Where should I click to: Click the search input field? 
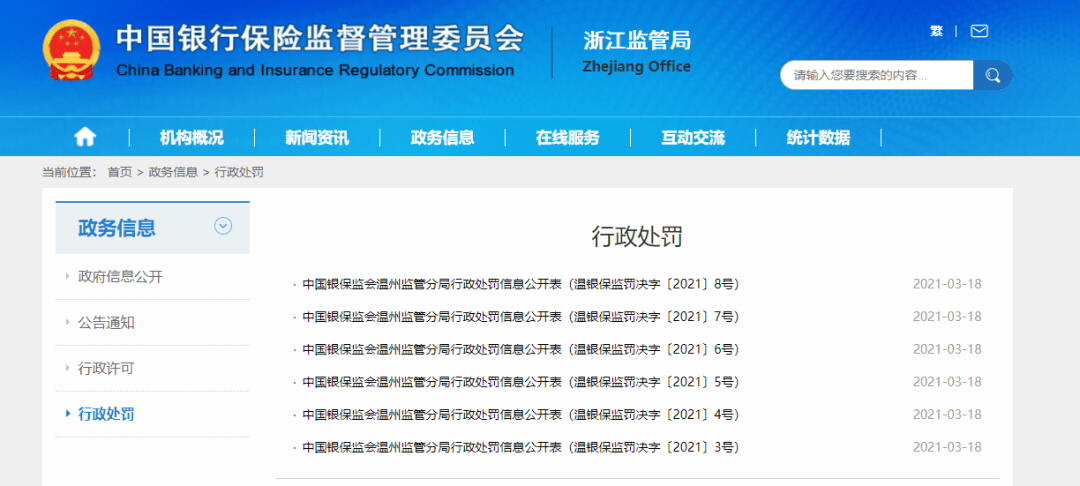[878, 75]
